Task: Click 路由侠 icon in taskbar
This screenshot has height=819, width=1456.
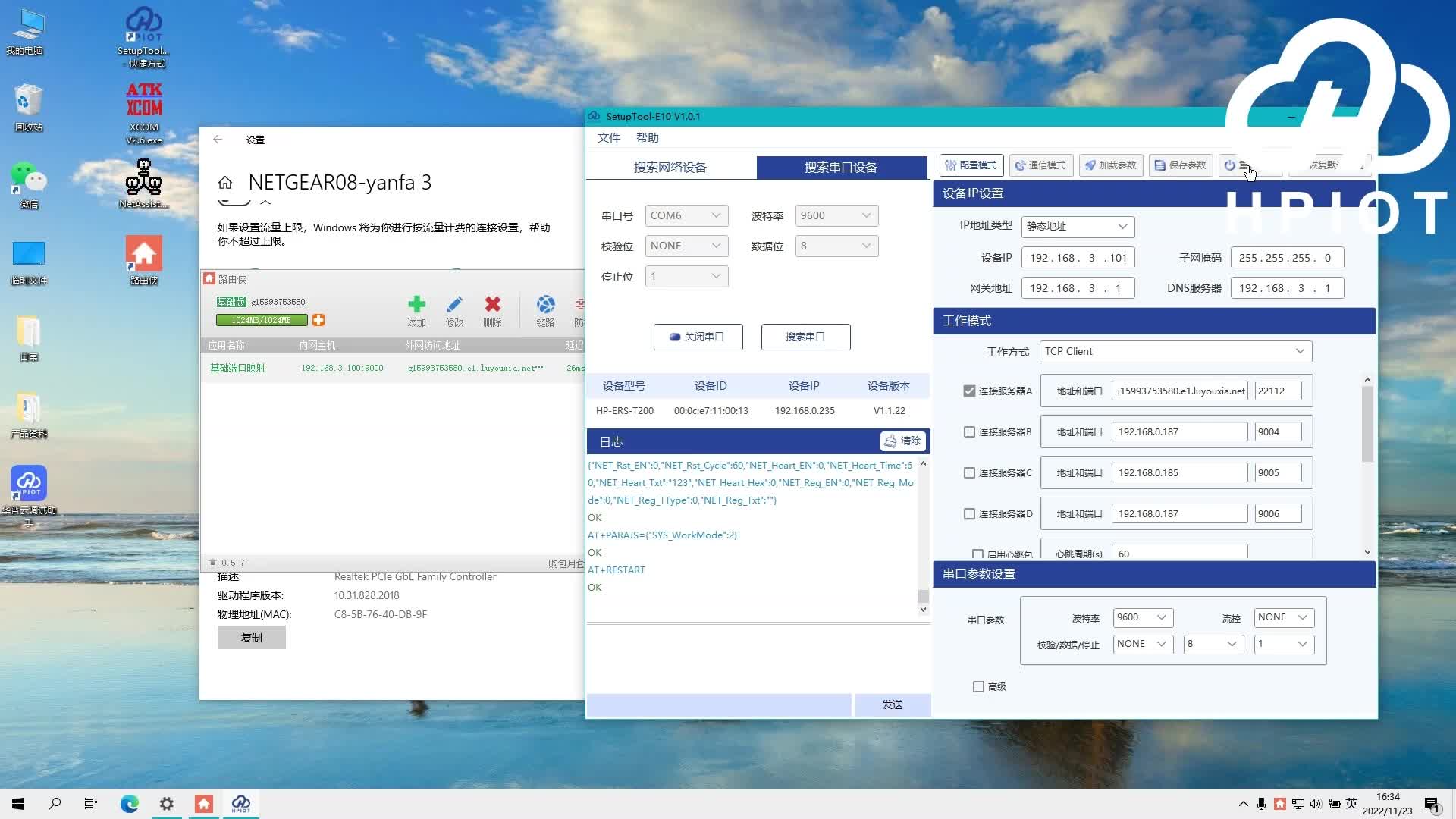Action: (204, 804)
